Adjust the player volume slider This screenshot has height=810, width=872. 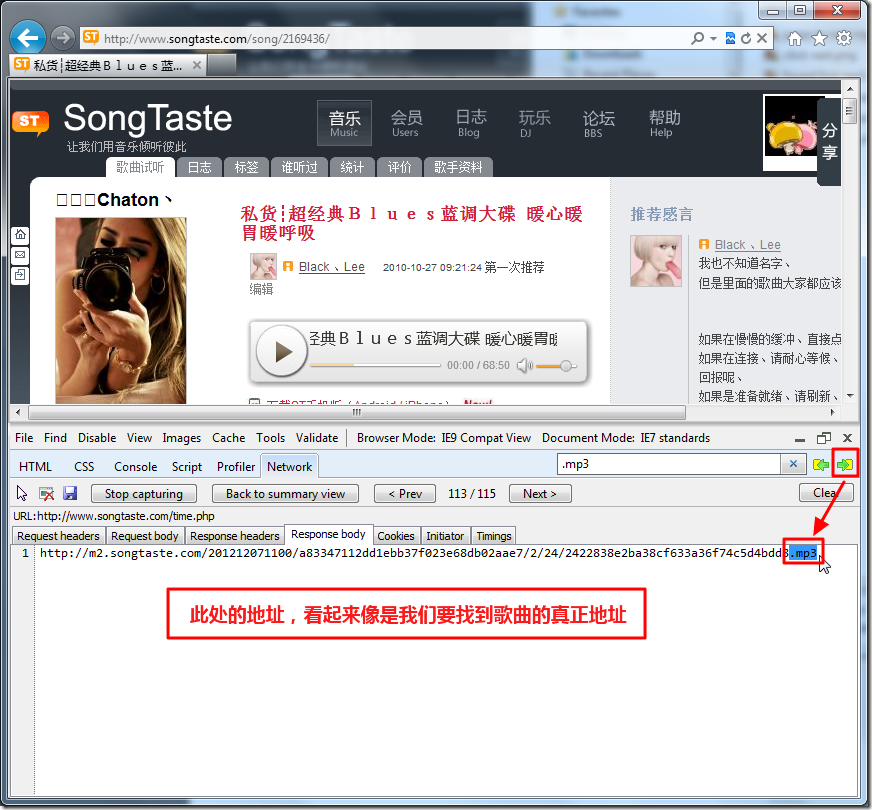point(557,366)
